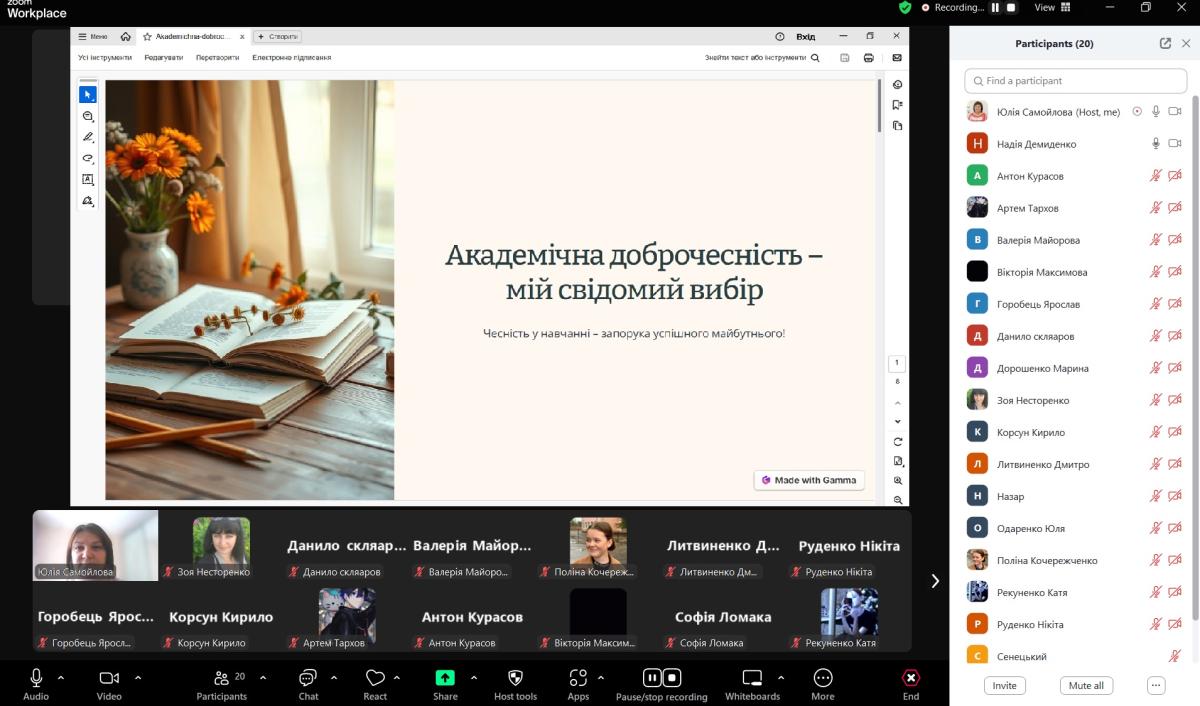1200x706 pixels.
Task: Click the green encryption shield icon
Action: tap(905, 7)
